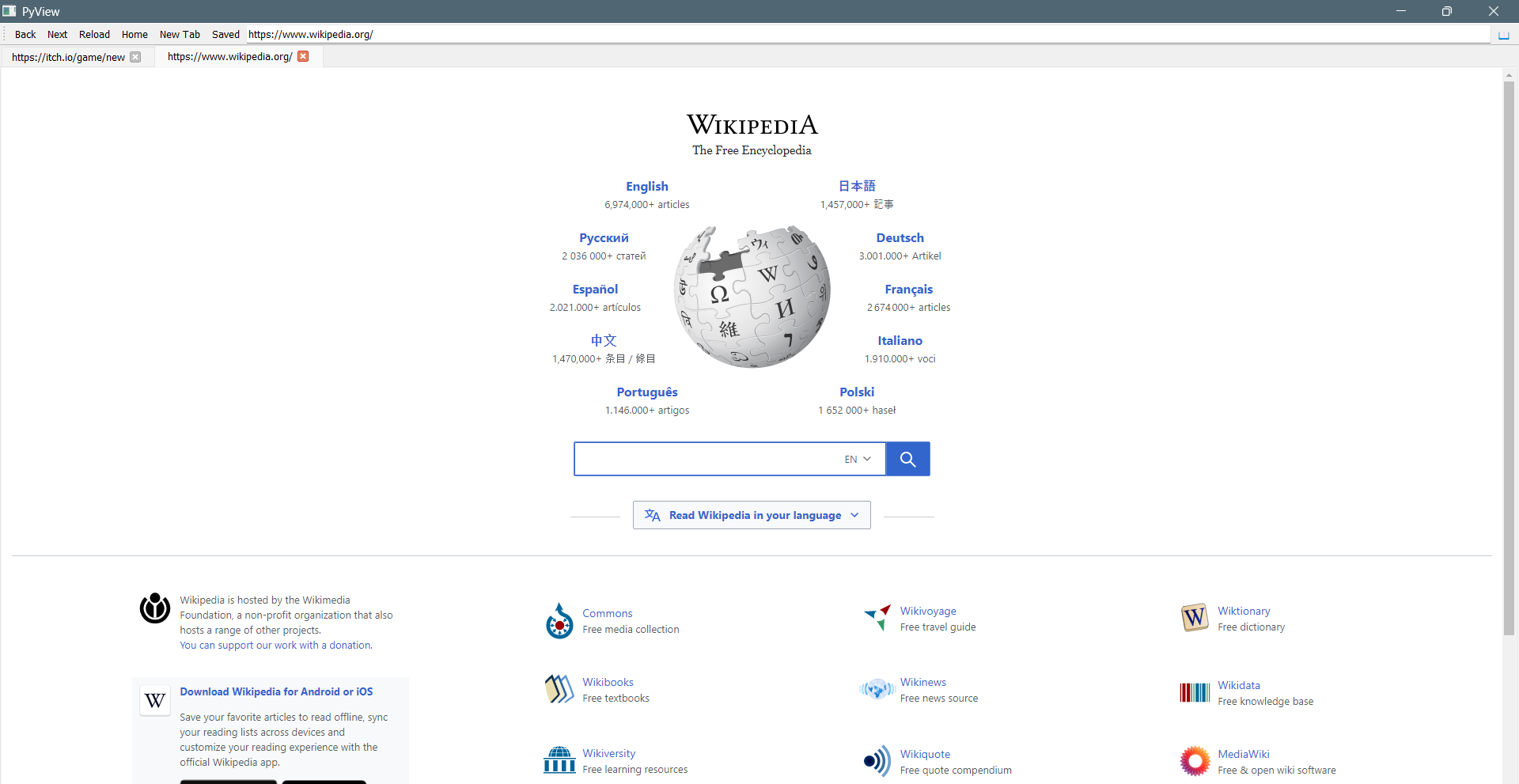Expand Read Wikipedia in your language
The width and height of the screenshot is (1519, 784).
(x=752, y=515)
